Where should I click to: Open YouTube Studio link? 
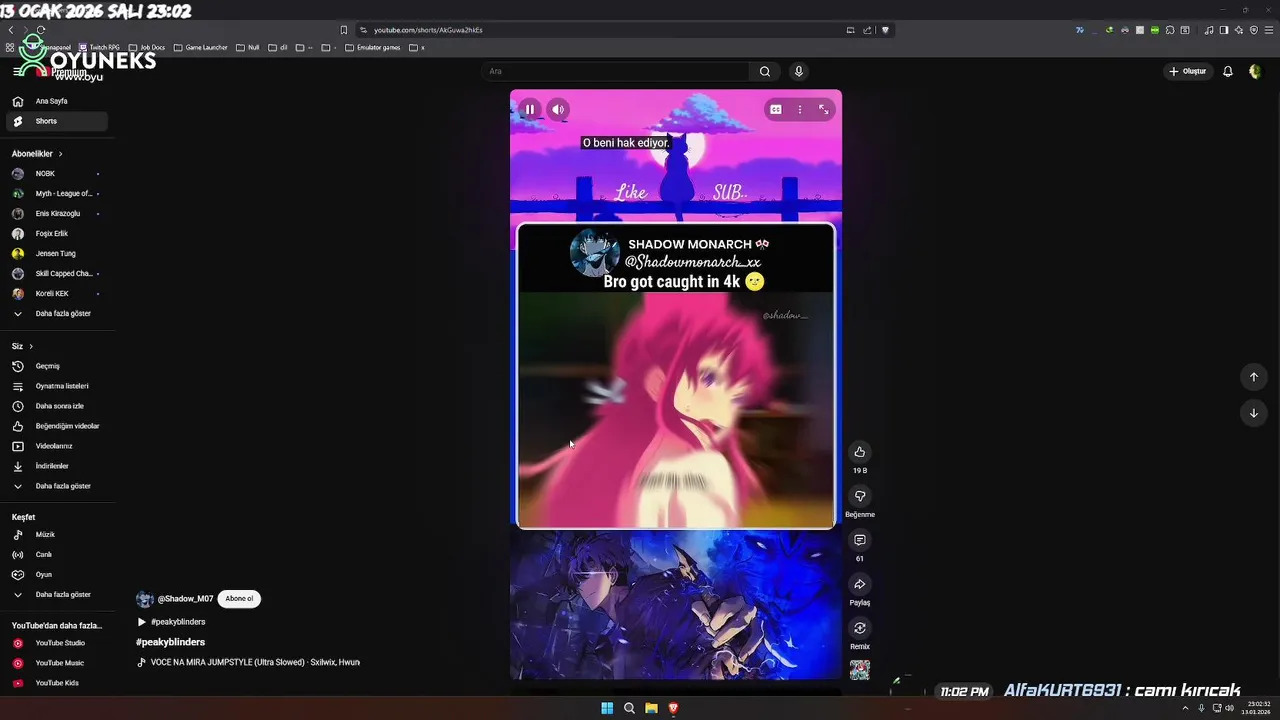(57, 643)
